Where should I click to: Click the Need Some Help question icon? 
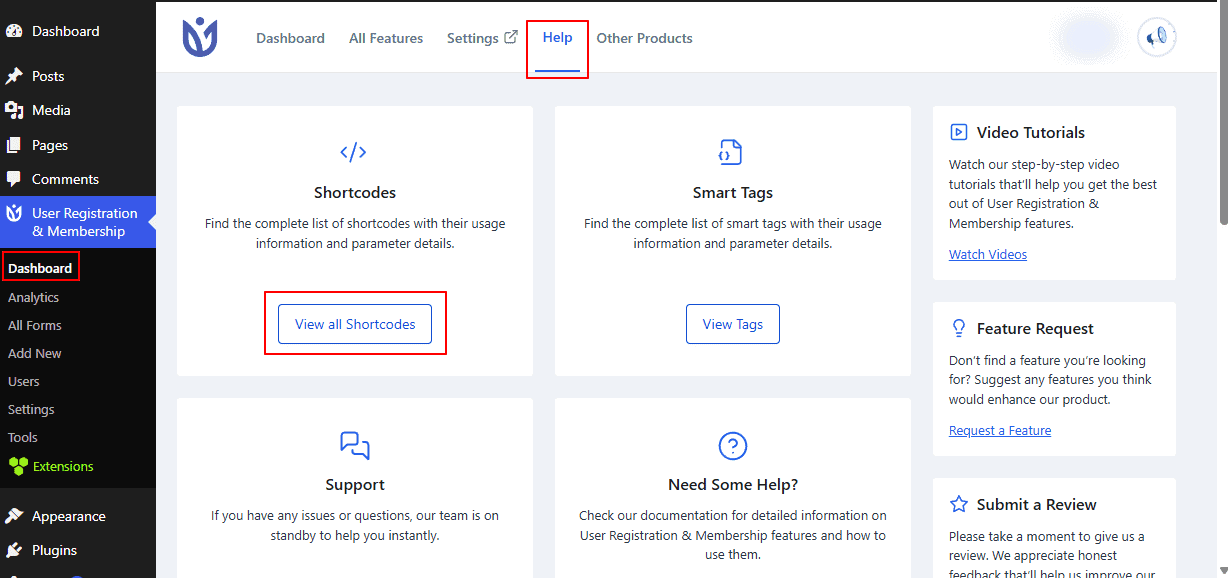click(x=733, y=445)
